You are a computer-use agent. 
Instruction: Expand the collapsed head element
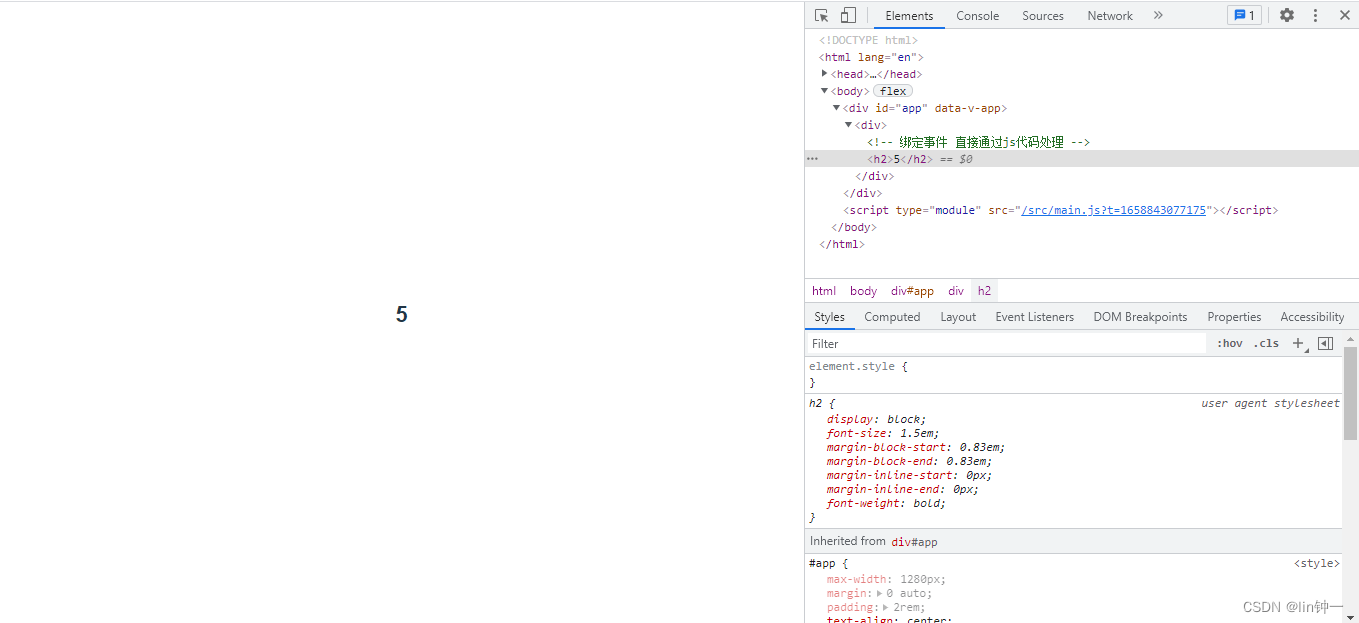tap(825, 74)
